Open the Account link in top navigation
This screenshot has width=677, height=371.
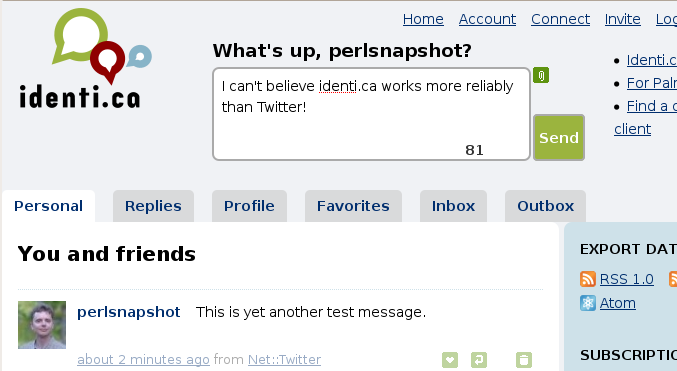[x=487, y=19]
